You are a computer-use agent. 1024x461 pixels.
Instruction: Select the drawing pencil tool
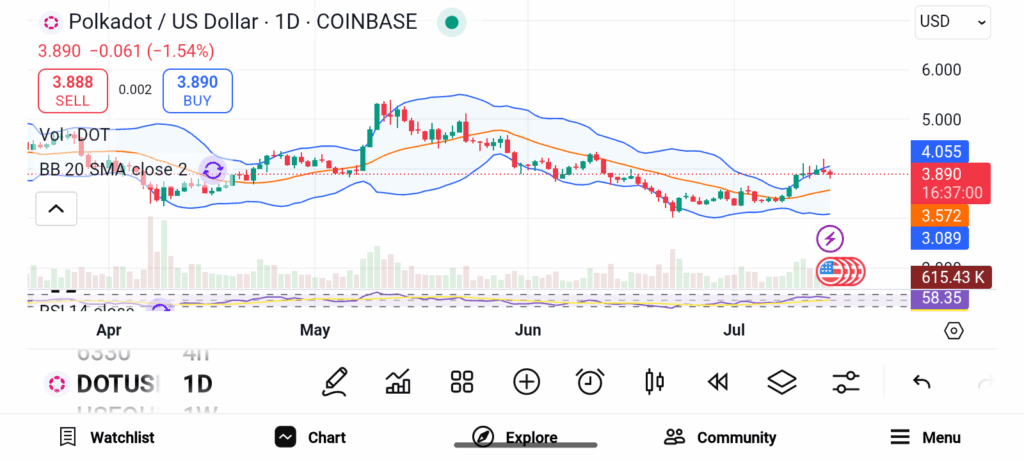pos(334,382)
